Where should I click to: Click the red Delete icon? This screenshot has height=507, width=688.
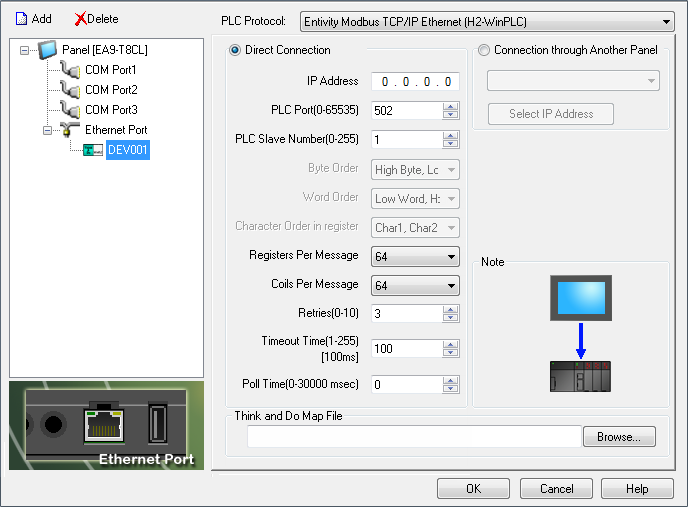(81, 19)
